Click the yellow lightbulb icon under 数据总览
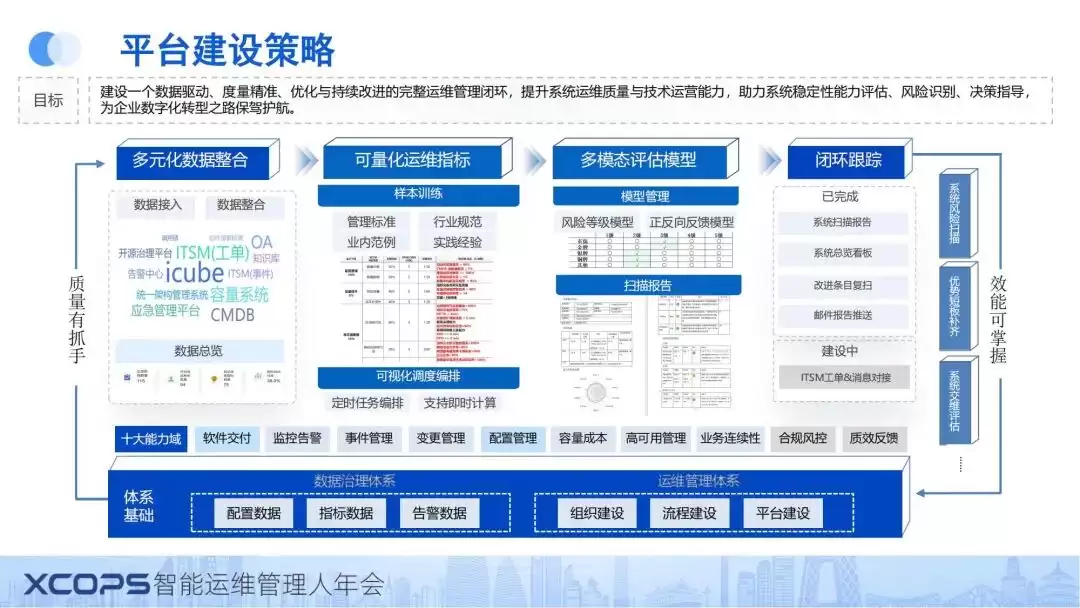This screenshot has width=1080, height=608. [214, 377]
